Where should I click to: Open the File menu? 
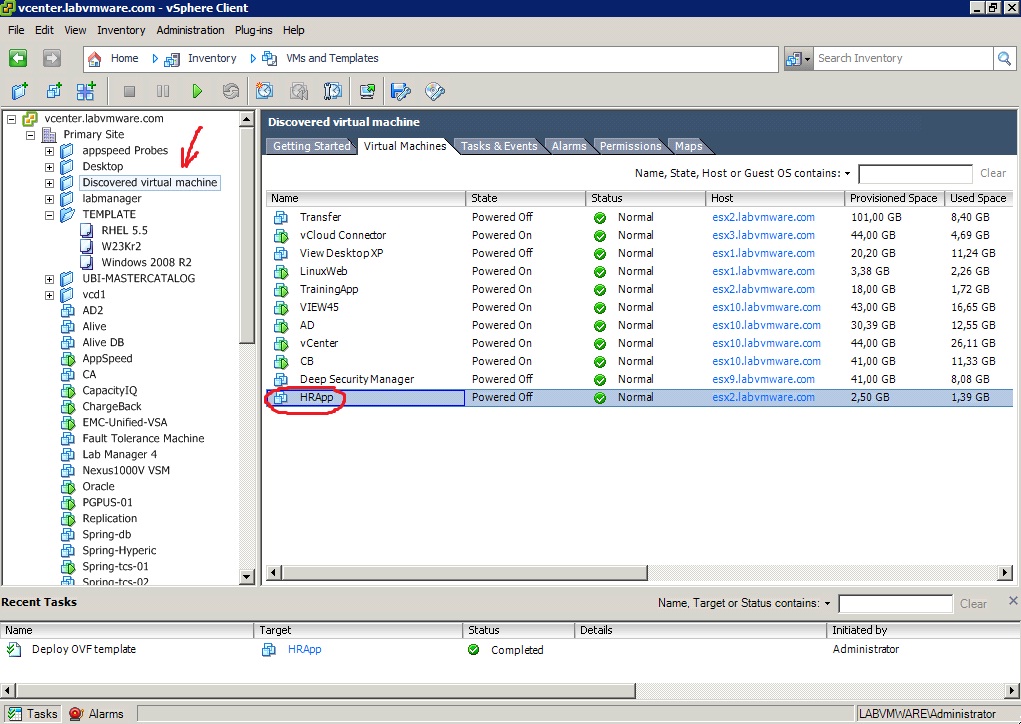point(16,30)
